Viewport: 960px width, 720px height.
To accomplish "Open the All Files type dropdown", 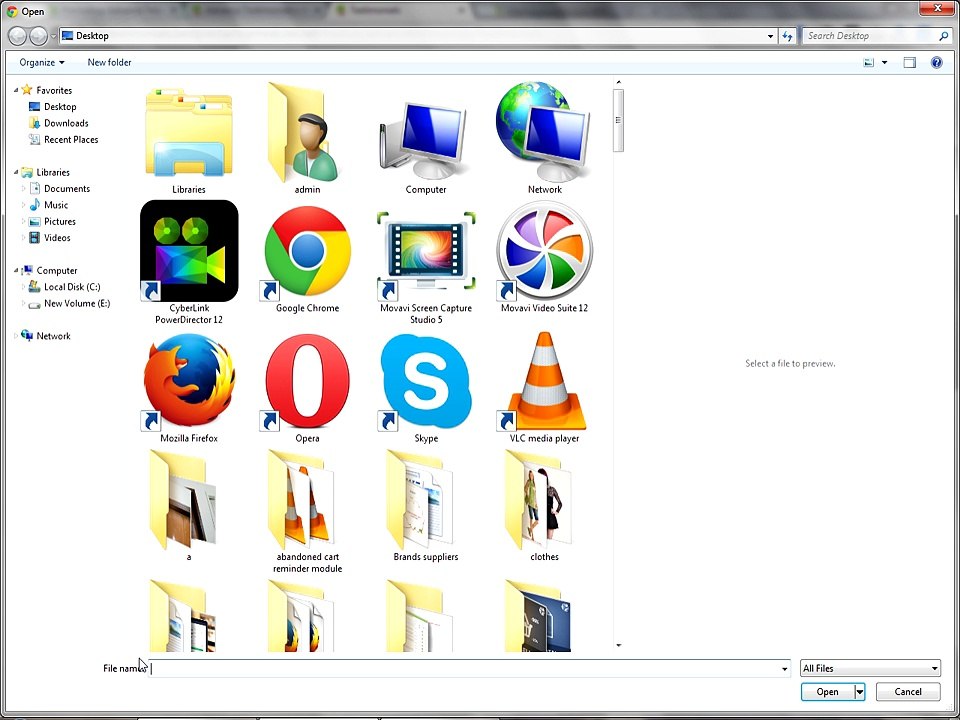I will [870, 669].
